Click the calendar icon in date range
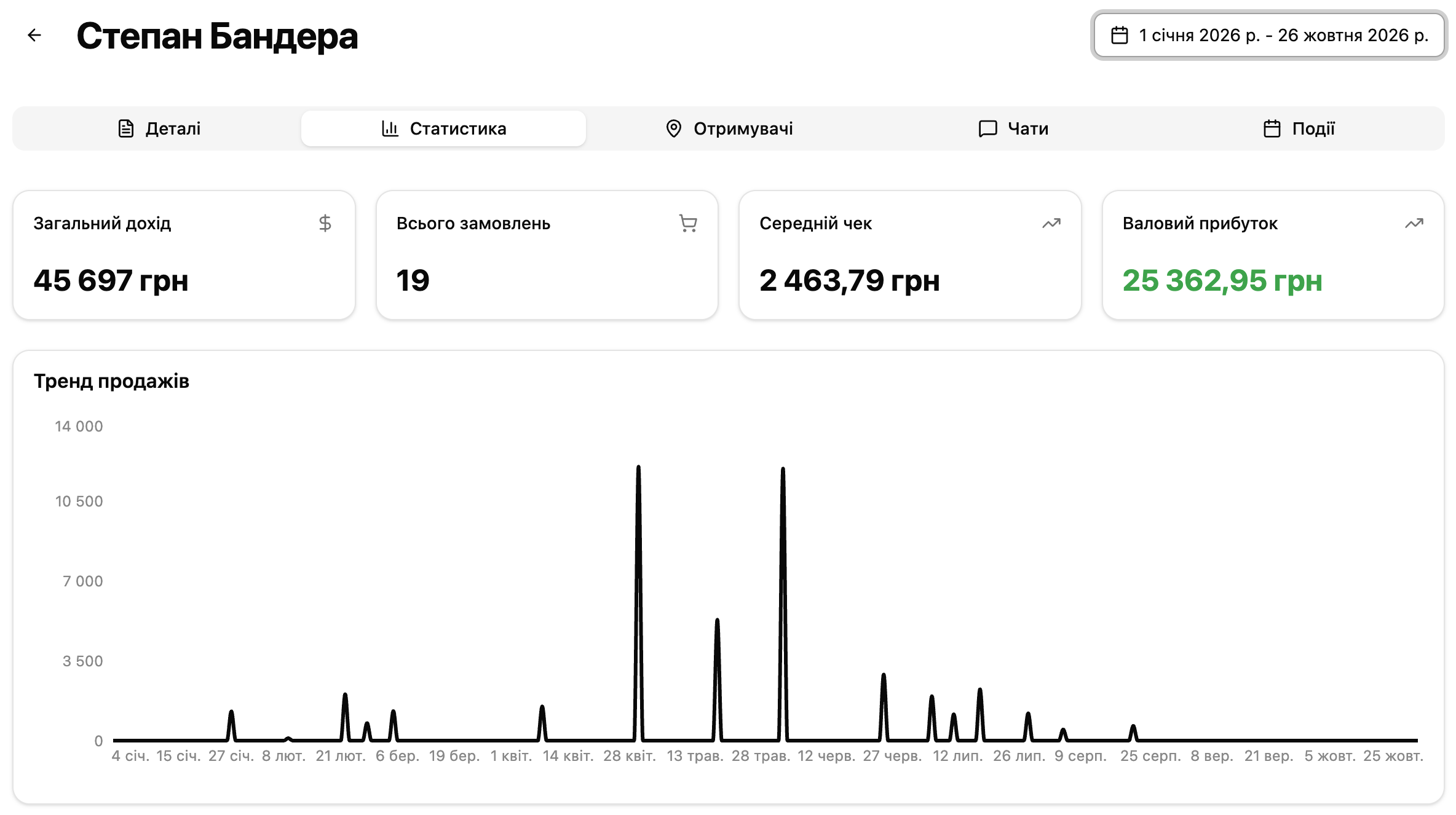 tap(1119, 36)
